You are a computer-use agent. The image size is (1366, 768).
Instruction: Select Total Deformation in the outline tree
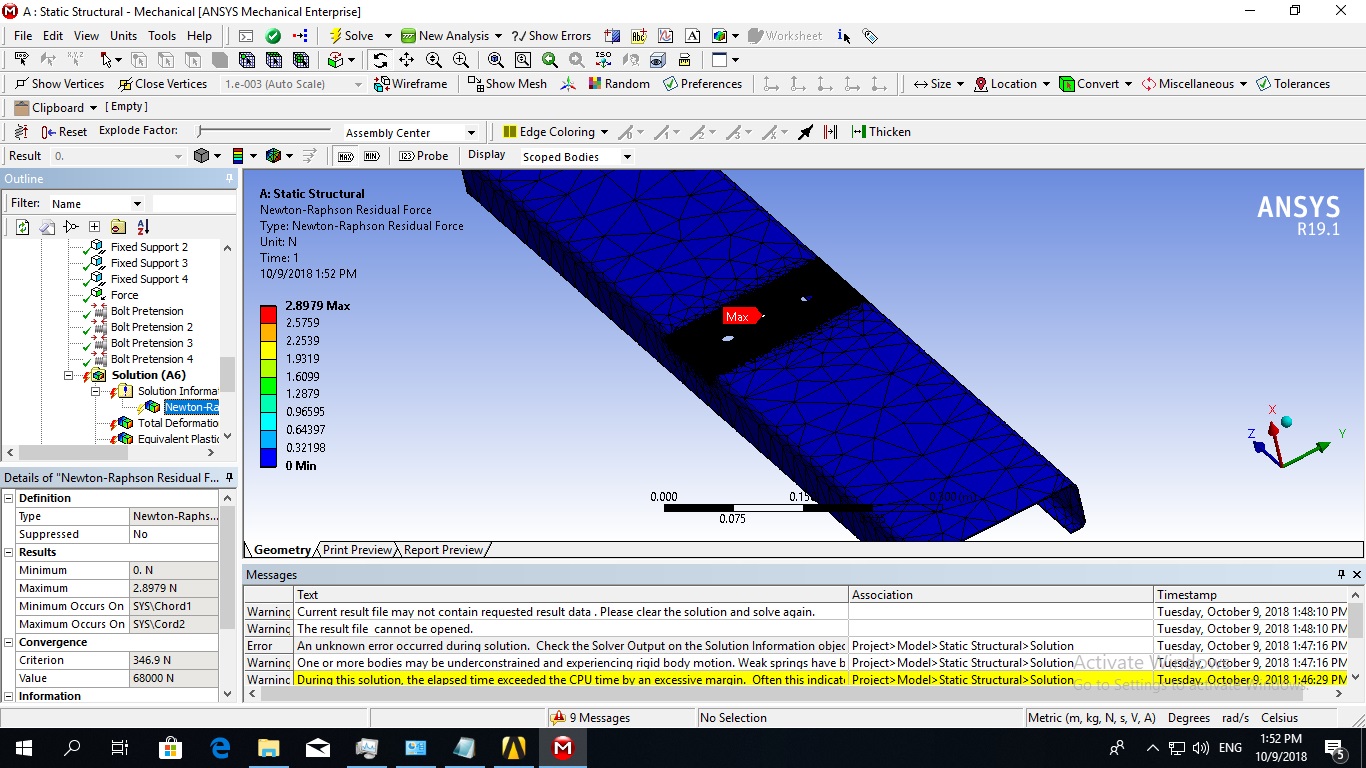point(177,423)
